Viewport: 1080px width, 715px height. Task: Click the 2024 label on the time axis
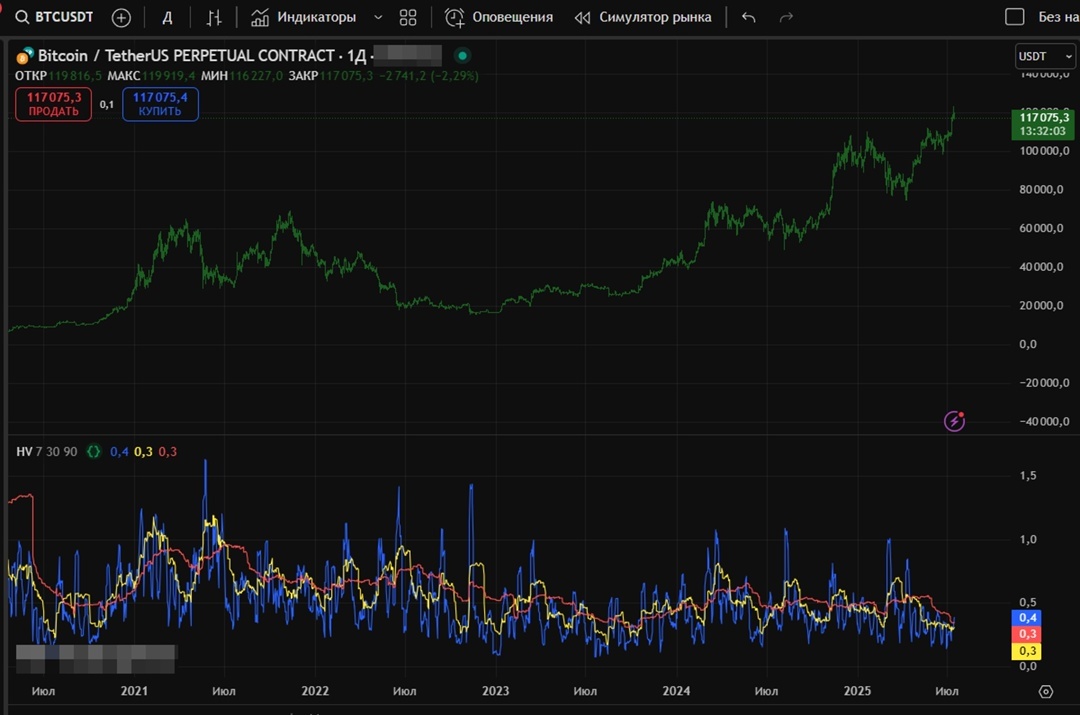coord(676,691)
